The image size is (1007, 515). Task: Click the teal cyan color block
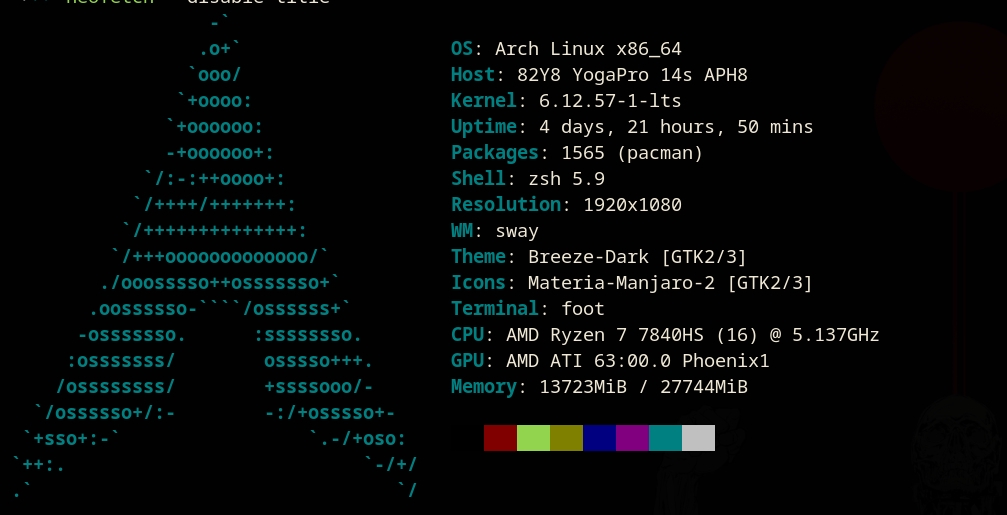pos(665,438)
